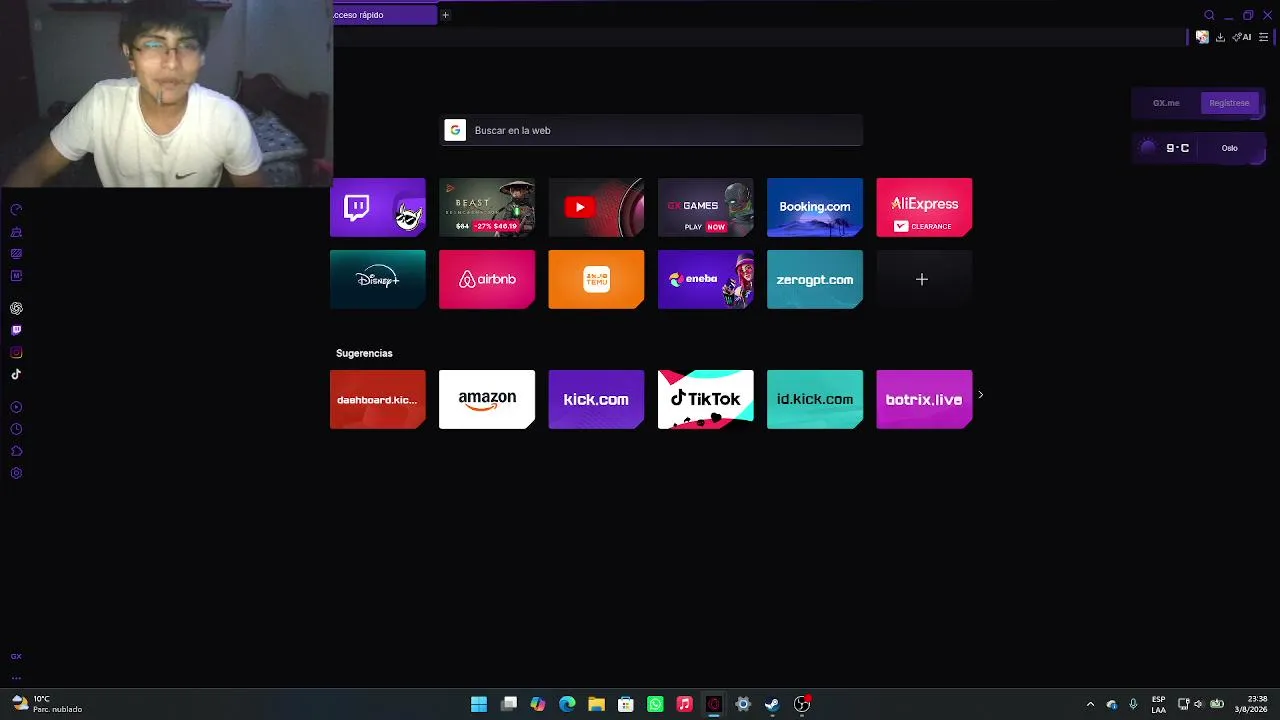Open the square M icon in sidebar

coord(16,276)
